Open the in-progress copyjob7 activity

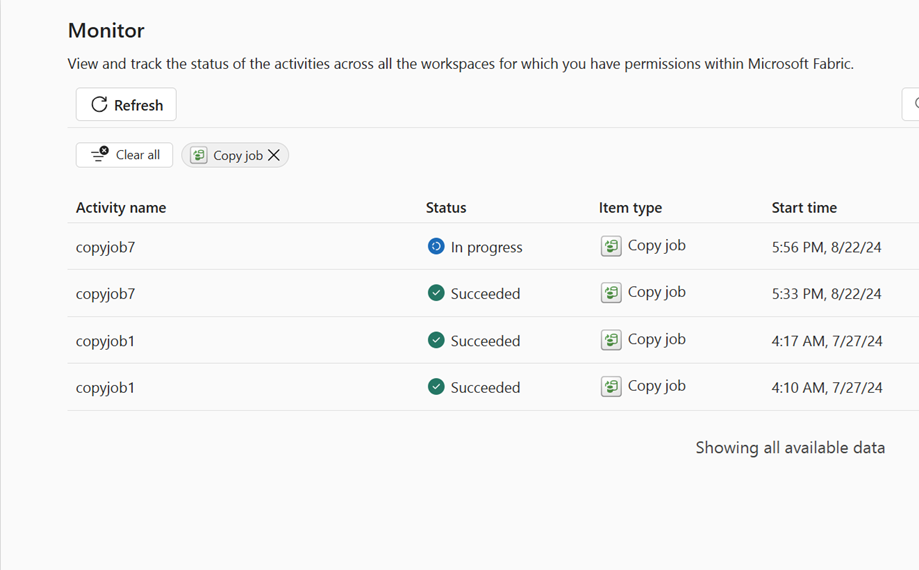pyautogui.click(x=105, y=247)
